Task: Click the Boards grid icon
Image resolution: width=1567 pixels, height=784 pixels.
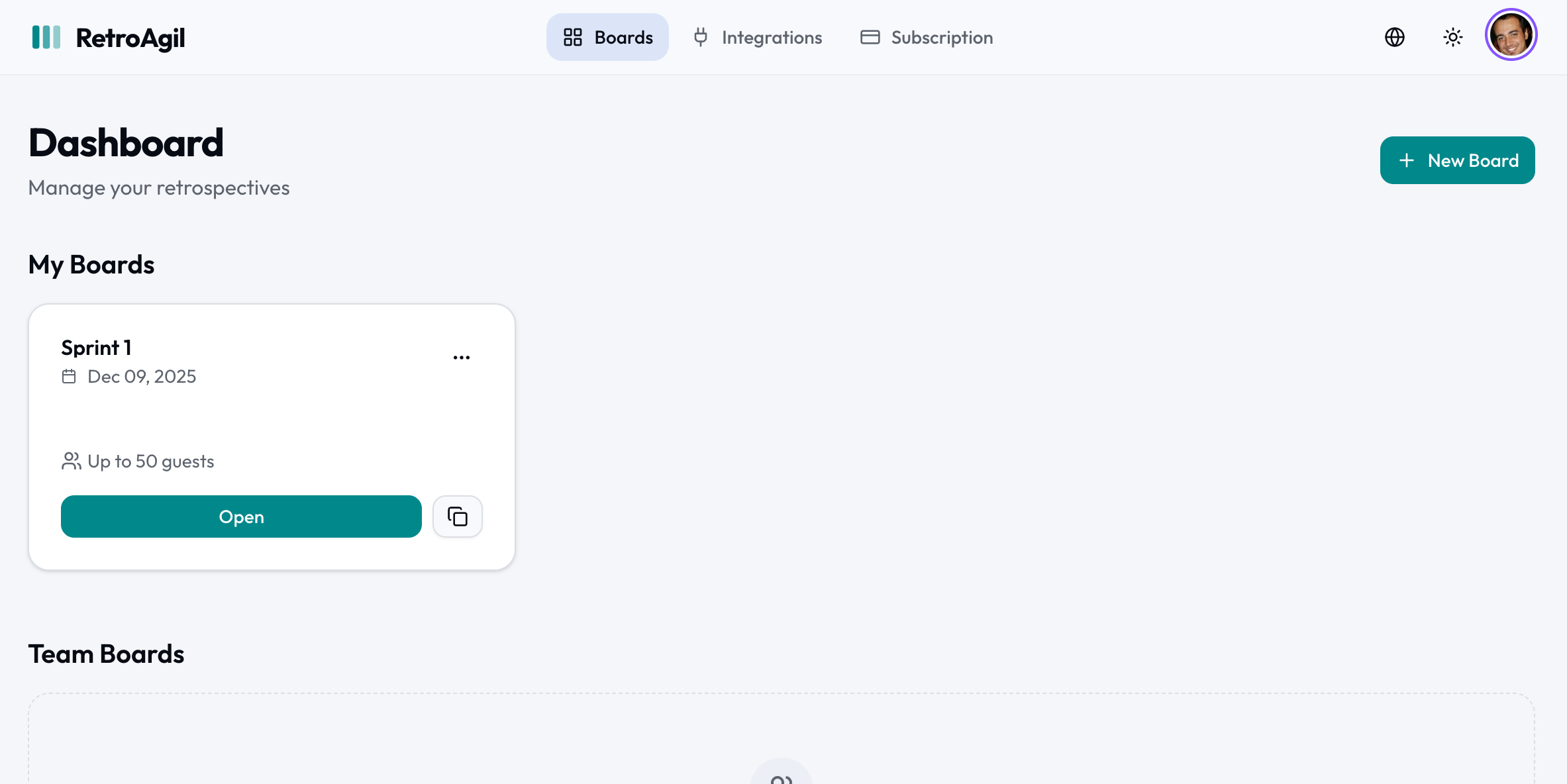Action: (x=572, y=37)
